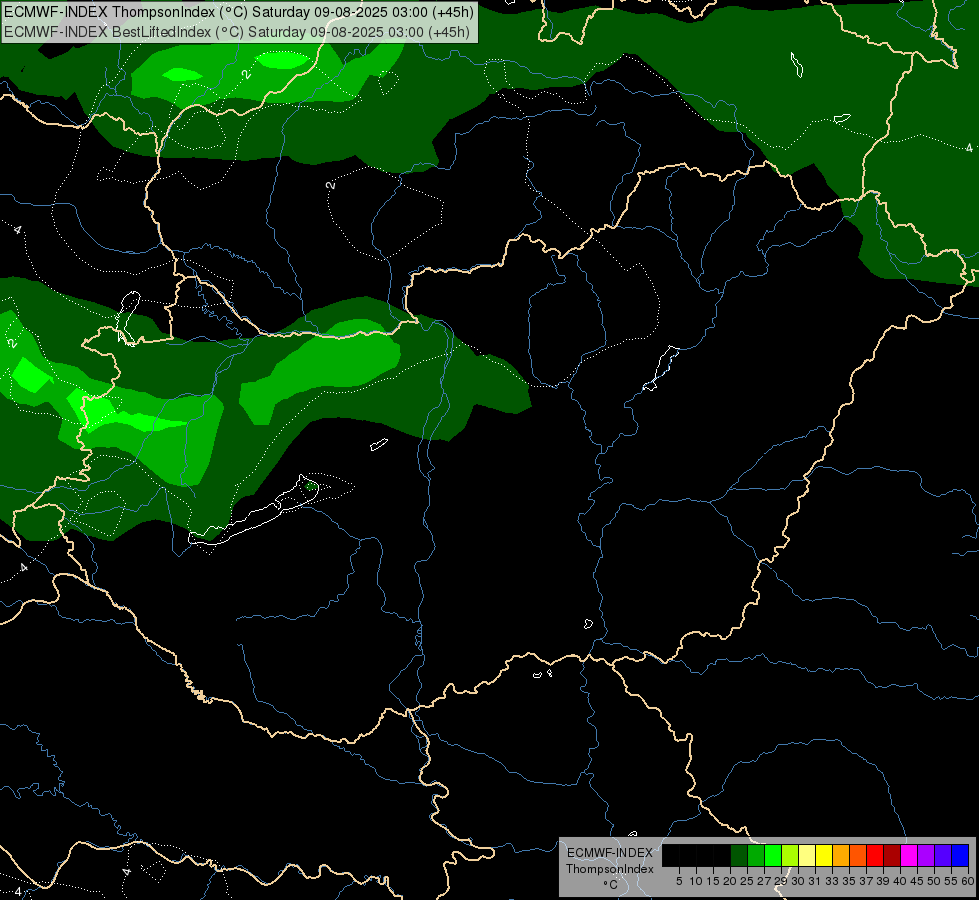
Task: Click the legend scale value 27
Action: 764,881
